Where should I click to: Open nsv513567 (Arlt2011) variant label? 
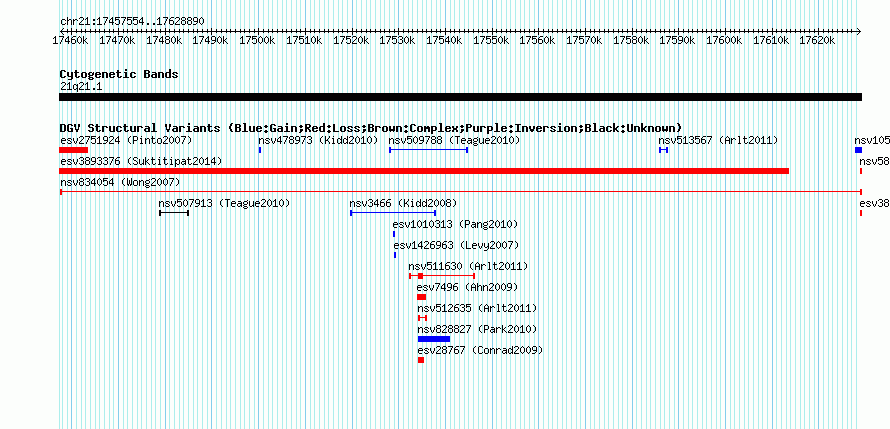click(x=718, y=140)
